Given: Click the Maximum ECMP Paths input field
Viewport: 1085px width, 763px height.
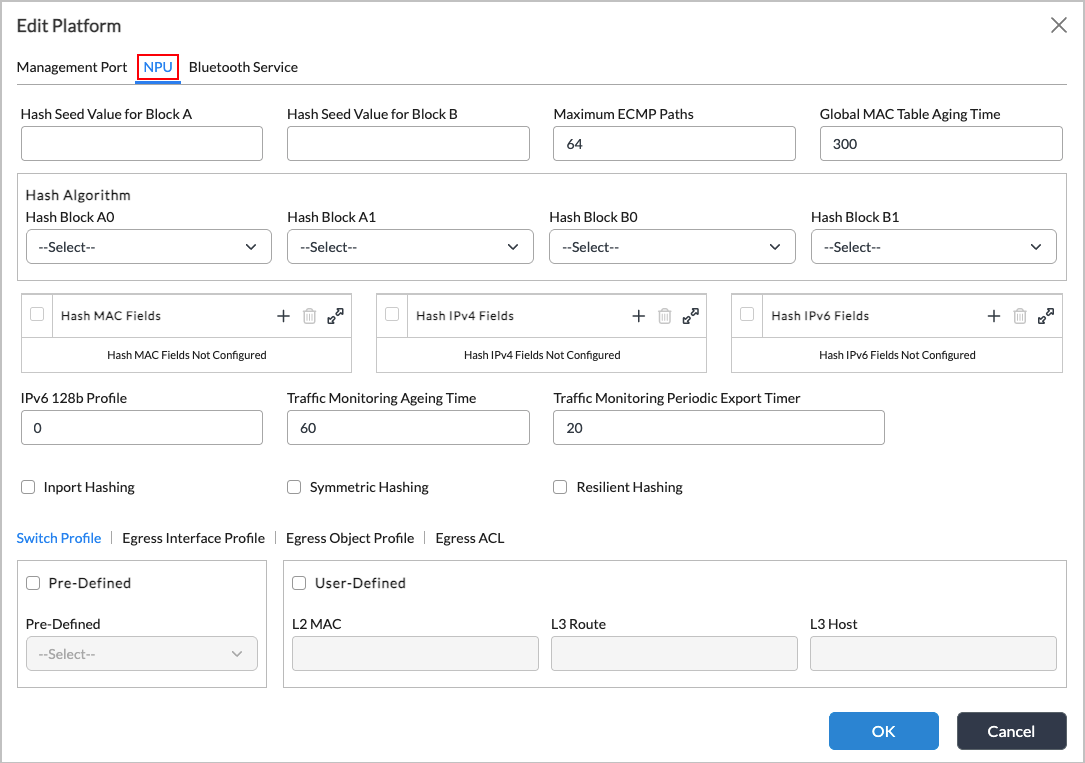Looking at the screenshot, I should tap(674, 144).
